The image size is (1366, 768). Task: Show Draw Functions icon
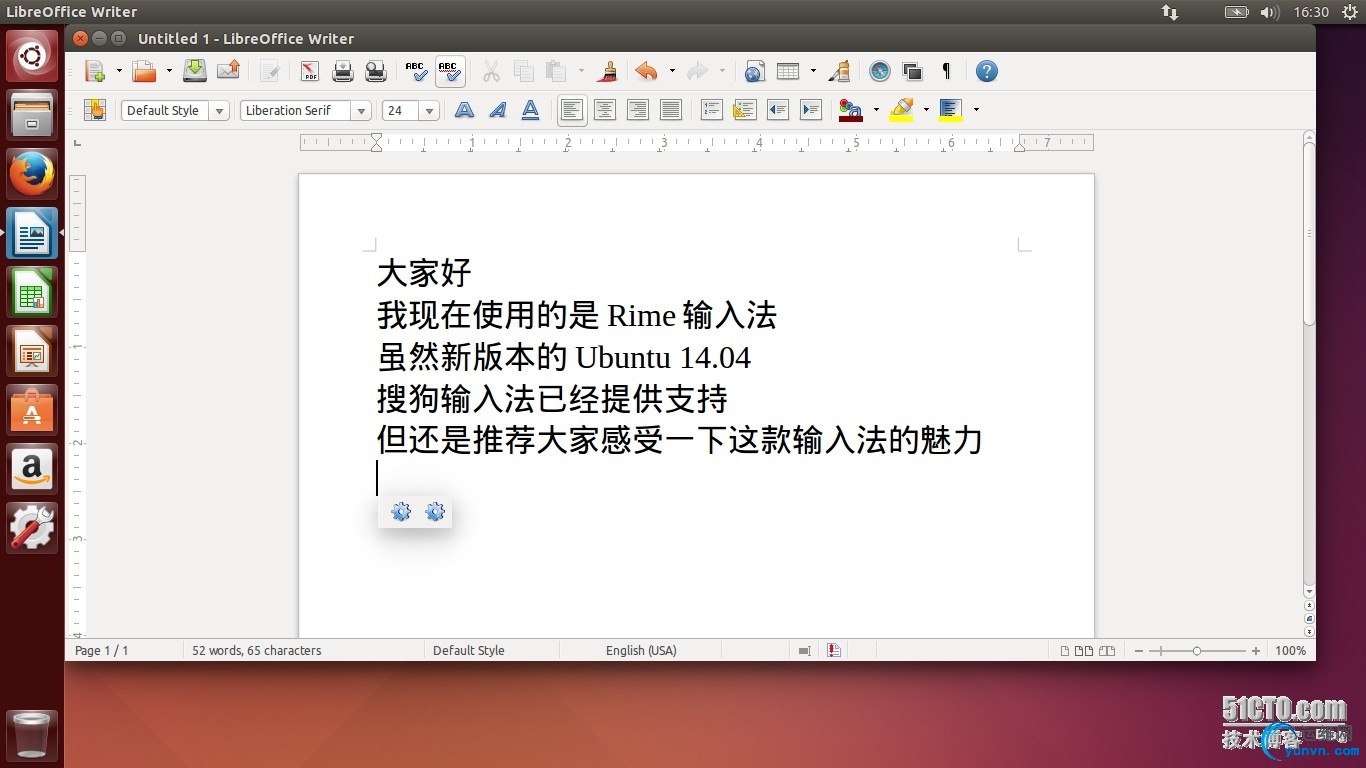coord(839,71)
